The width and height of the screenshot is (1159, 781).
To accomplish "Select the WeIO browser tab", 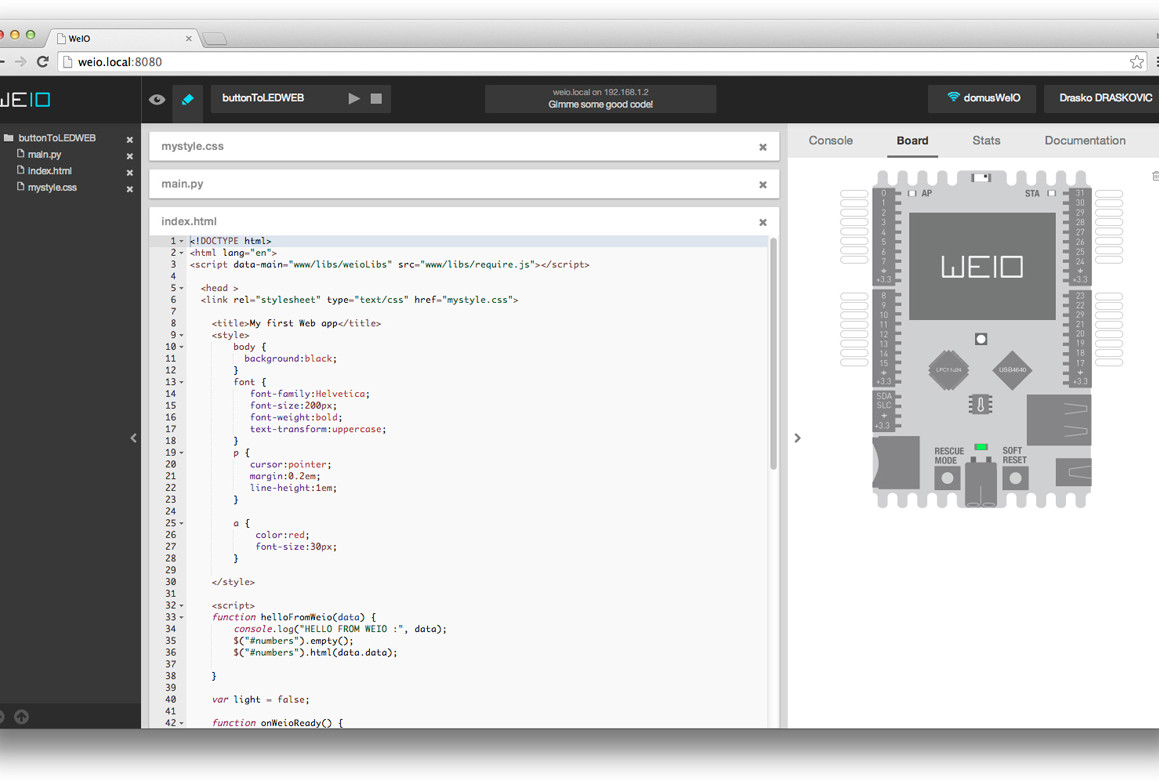I will click(x=122, y=38).
